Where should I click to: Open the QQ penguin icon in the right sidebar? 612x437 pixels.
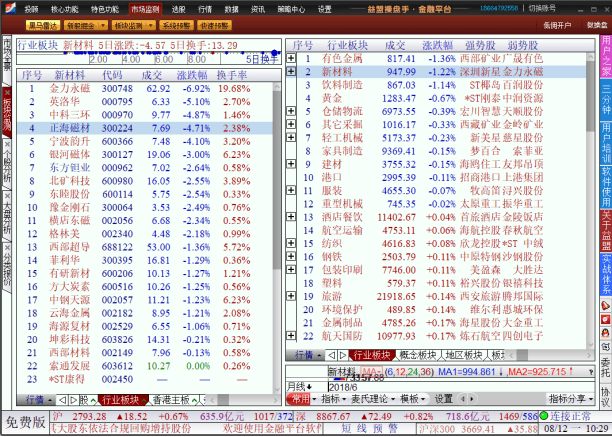click(x=606, y=334)
